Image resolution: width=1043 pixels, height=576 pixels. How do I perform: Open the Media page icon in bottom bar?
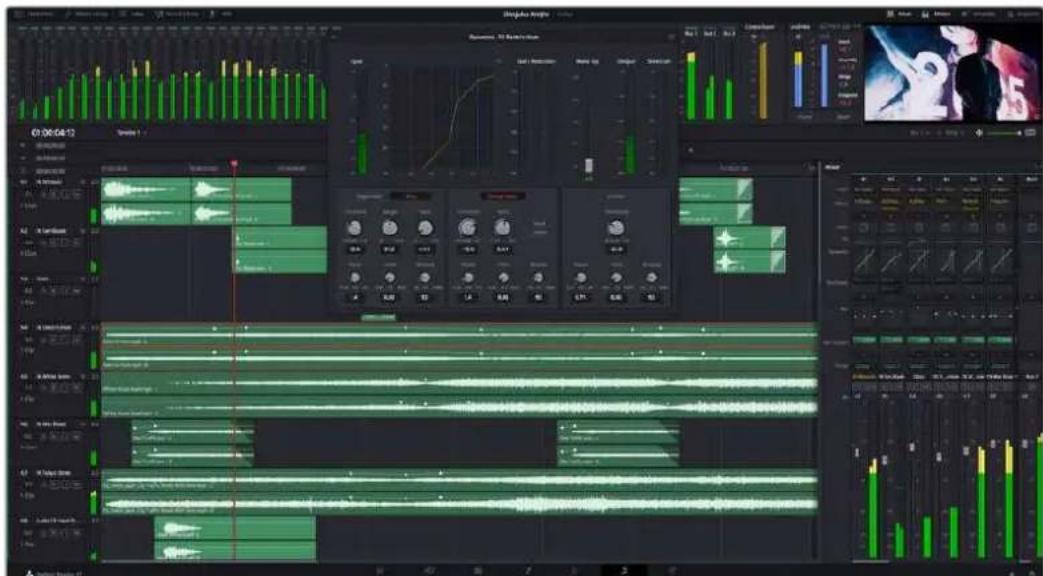pyautogui.click(x=380, y=570)
